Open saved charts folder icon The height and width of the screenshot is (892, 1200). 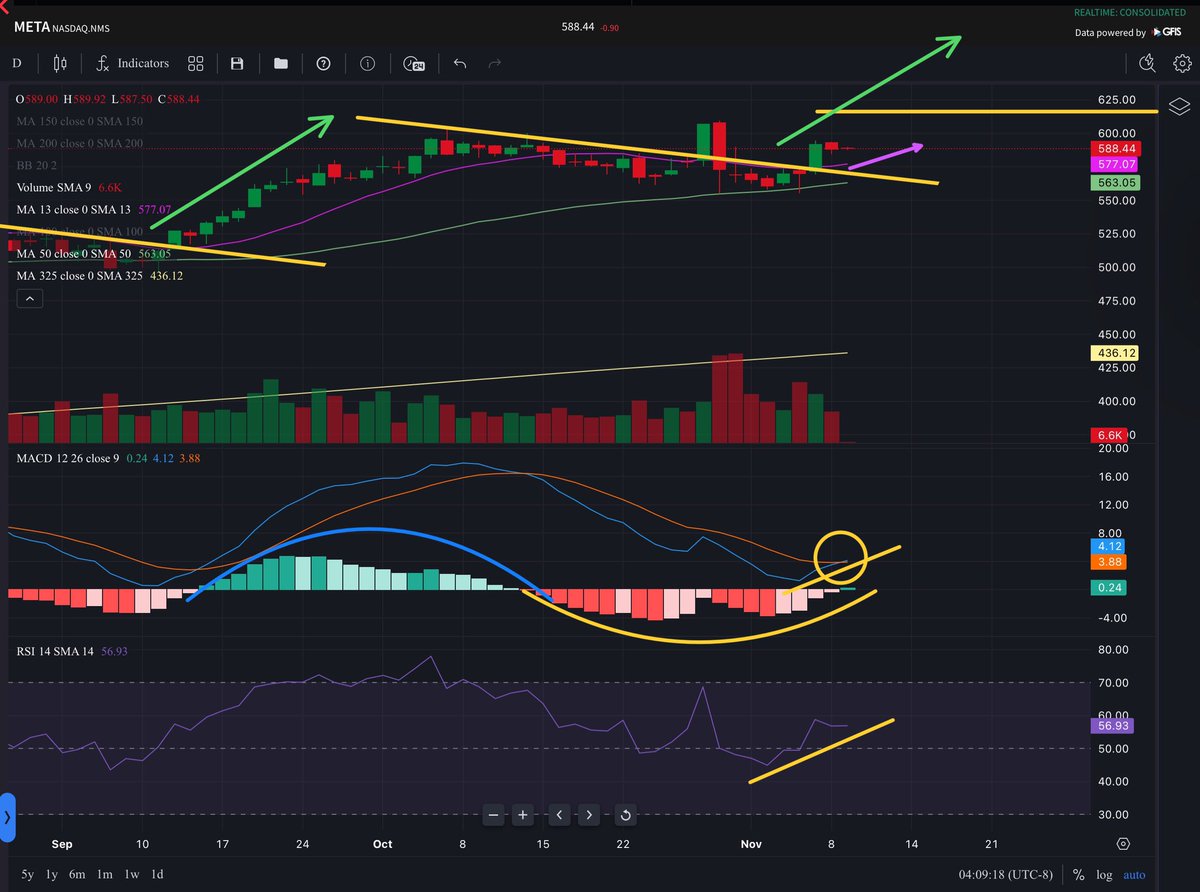tap(281, 63)
